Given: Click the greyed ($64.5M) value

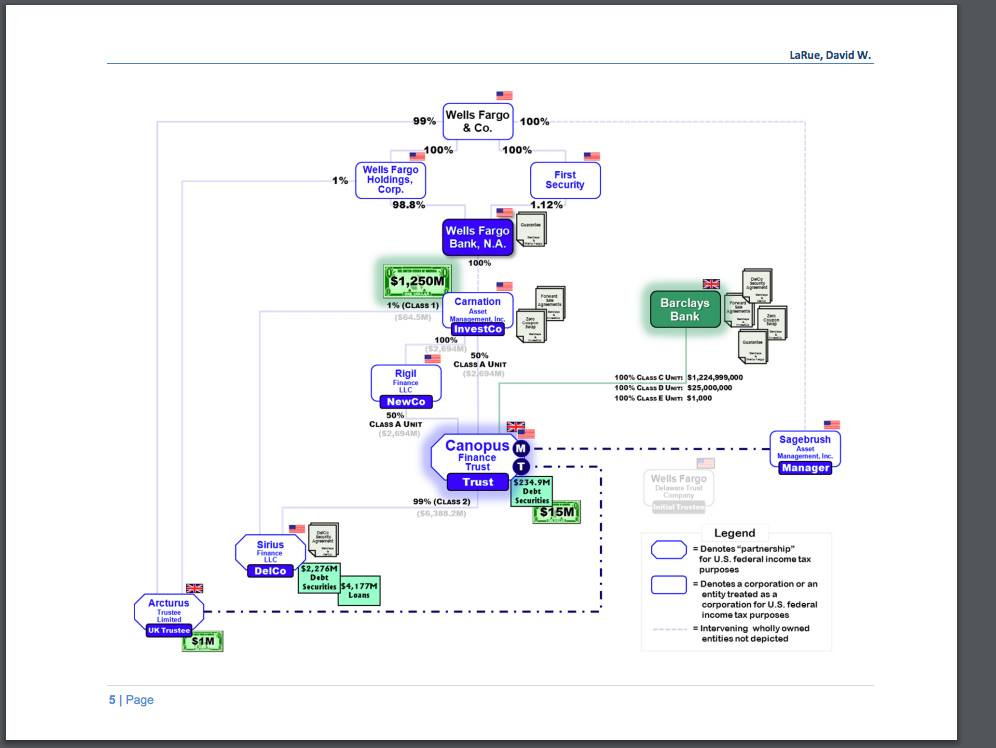Looking at the screenshot, I should click(413, 317).
